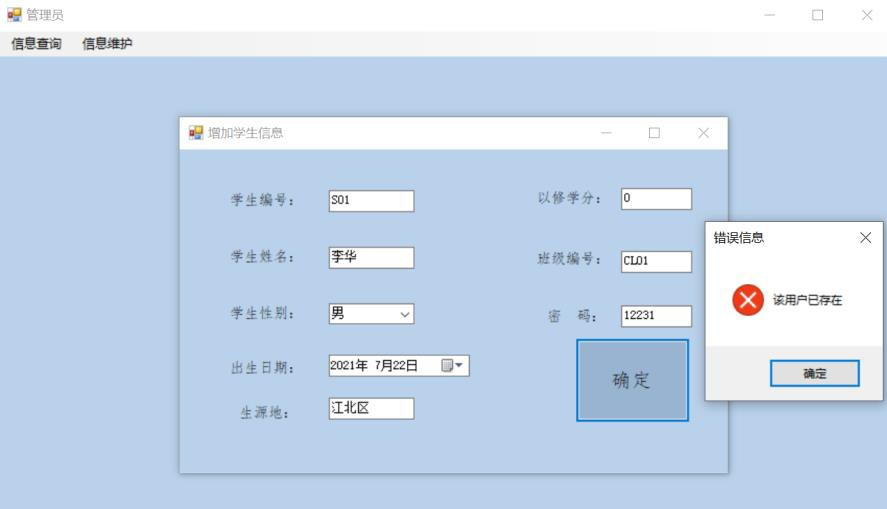Click the 该用户已存在 error message text

click(x=807, y=300)
